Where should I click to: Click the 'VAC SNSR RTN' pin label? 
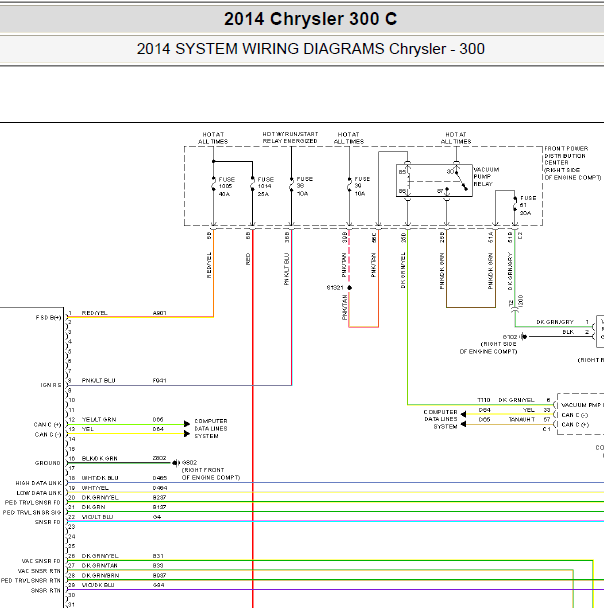click(x=39, y=571)
